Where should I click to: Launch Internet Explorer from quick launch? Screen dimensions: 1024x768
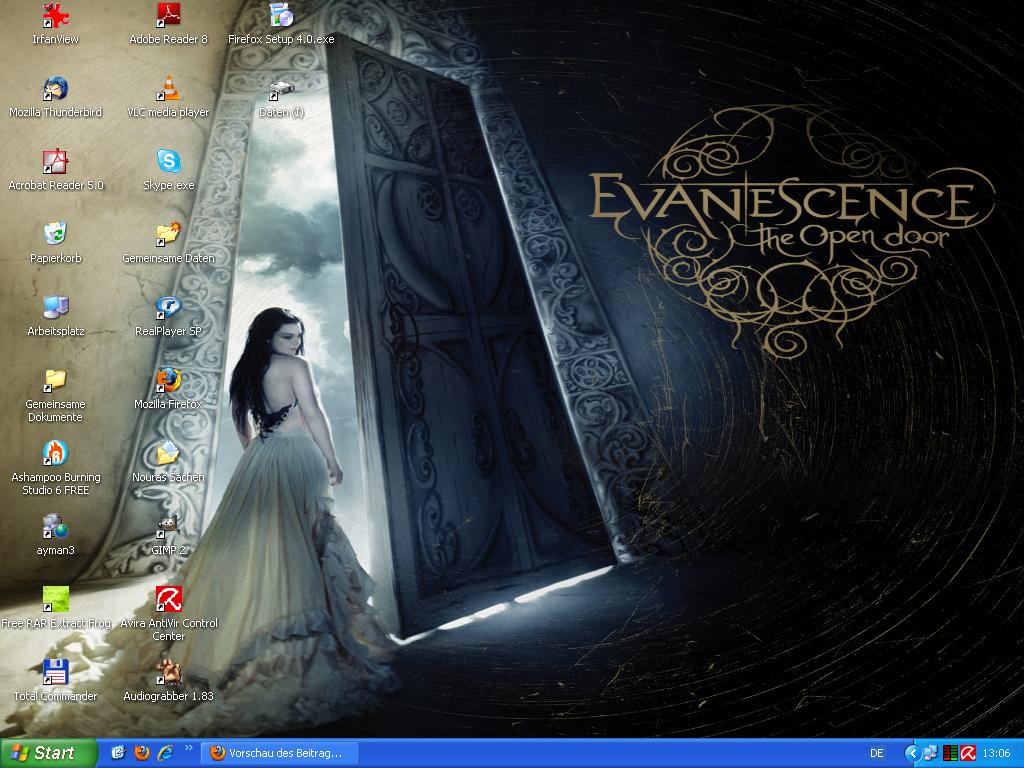click(x=165, y=753)
